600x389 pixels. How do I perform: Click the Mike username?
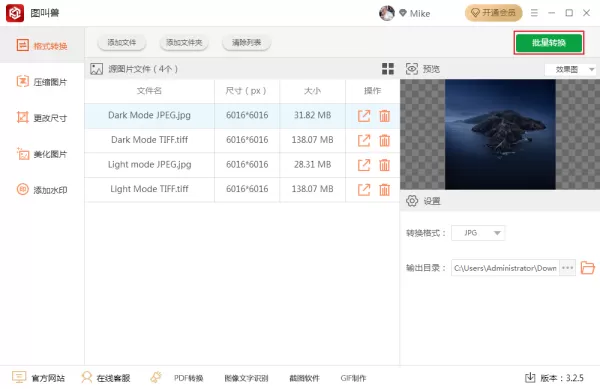pos(420,14)
